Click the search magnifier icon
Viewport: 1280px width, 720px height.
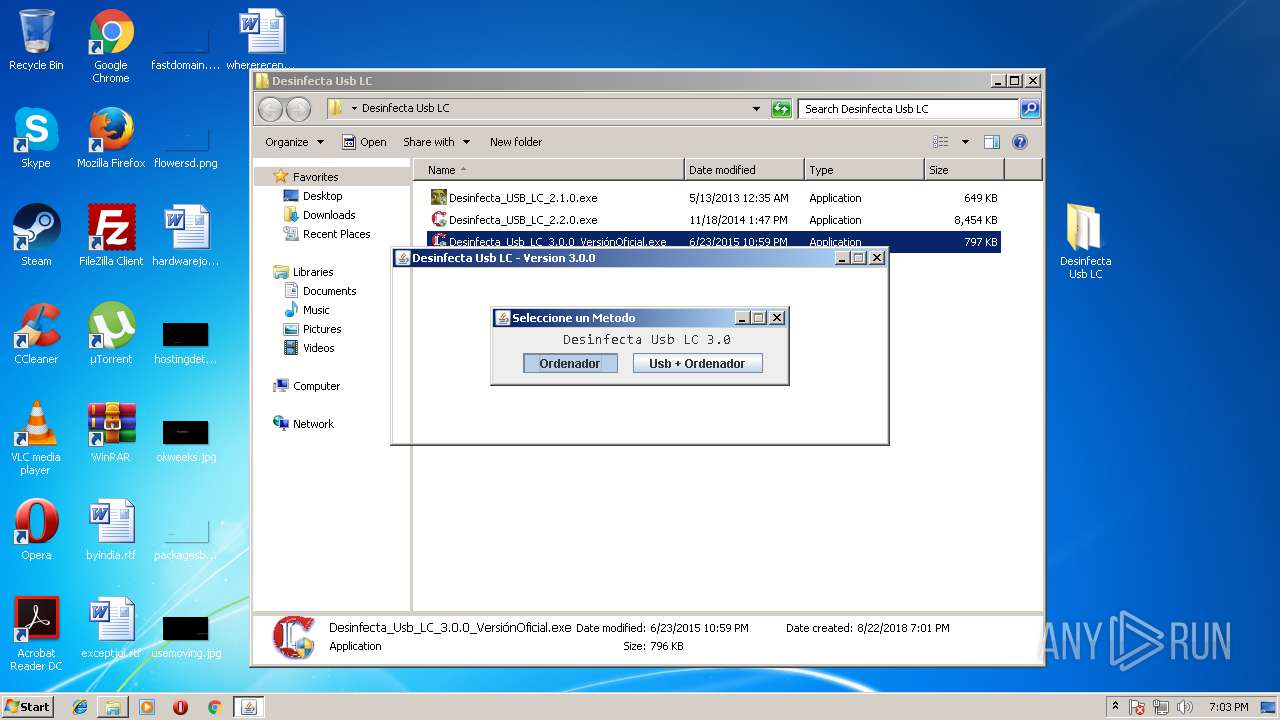(1030, 109)
